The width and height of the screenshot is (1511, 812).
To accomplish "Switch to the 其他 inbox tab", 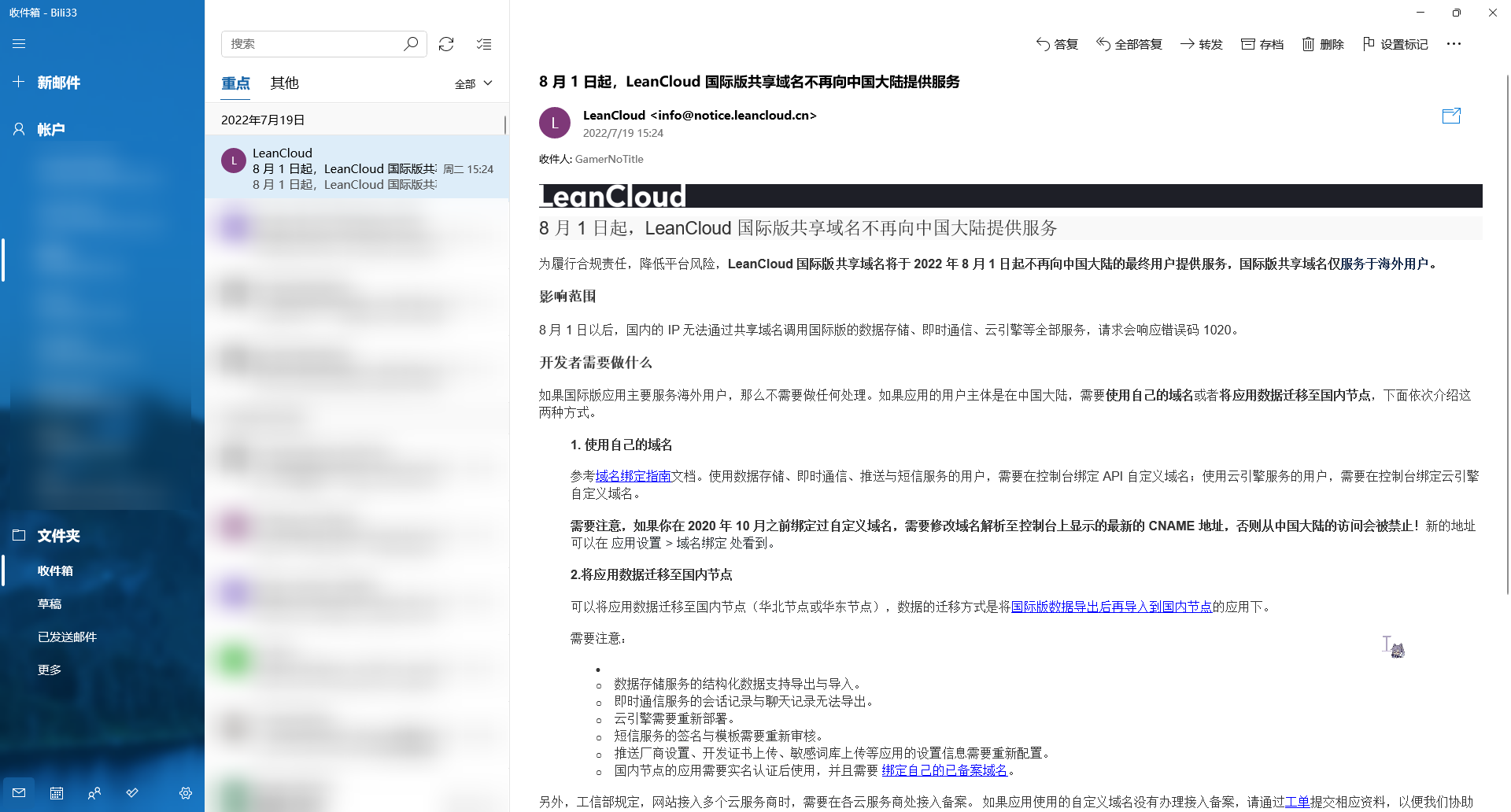I will [284, 83].
